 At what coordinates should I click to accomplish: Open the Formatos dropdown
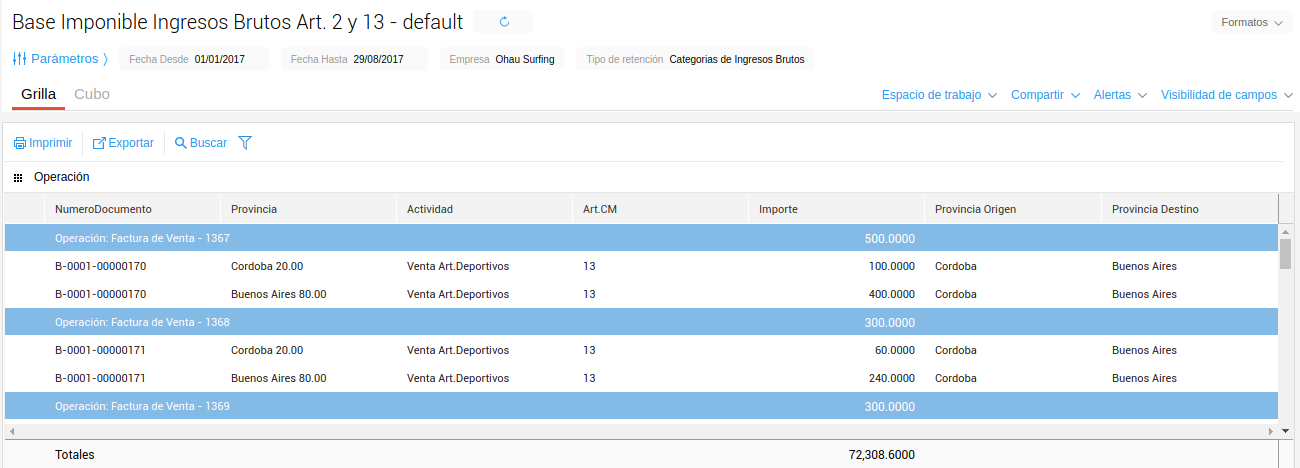point(1251,22)
